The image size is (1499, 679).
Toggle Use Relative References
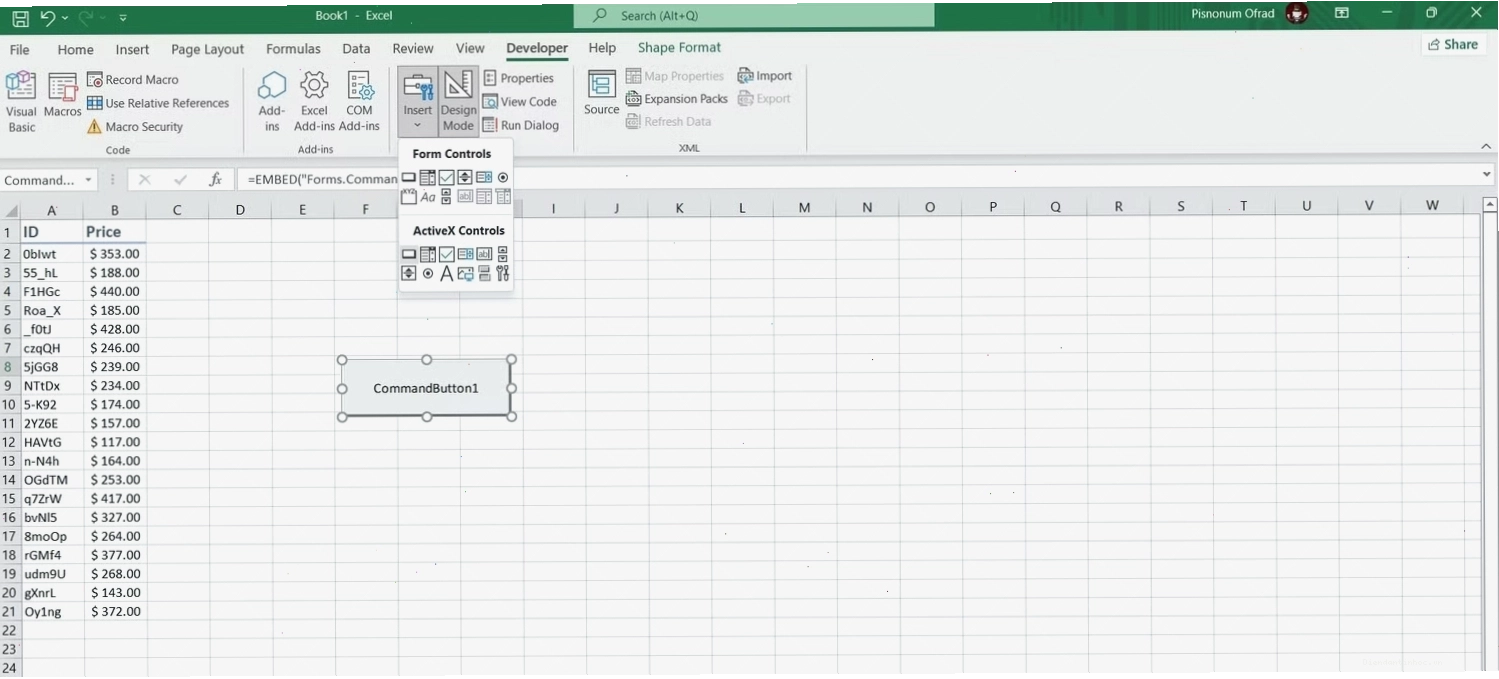pyautogui.click(x=158, y=103)
